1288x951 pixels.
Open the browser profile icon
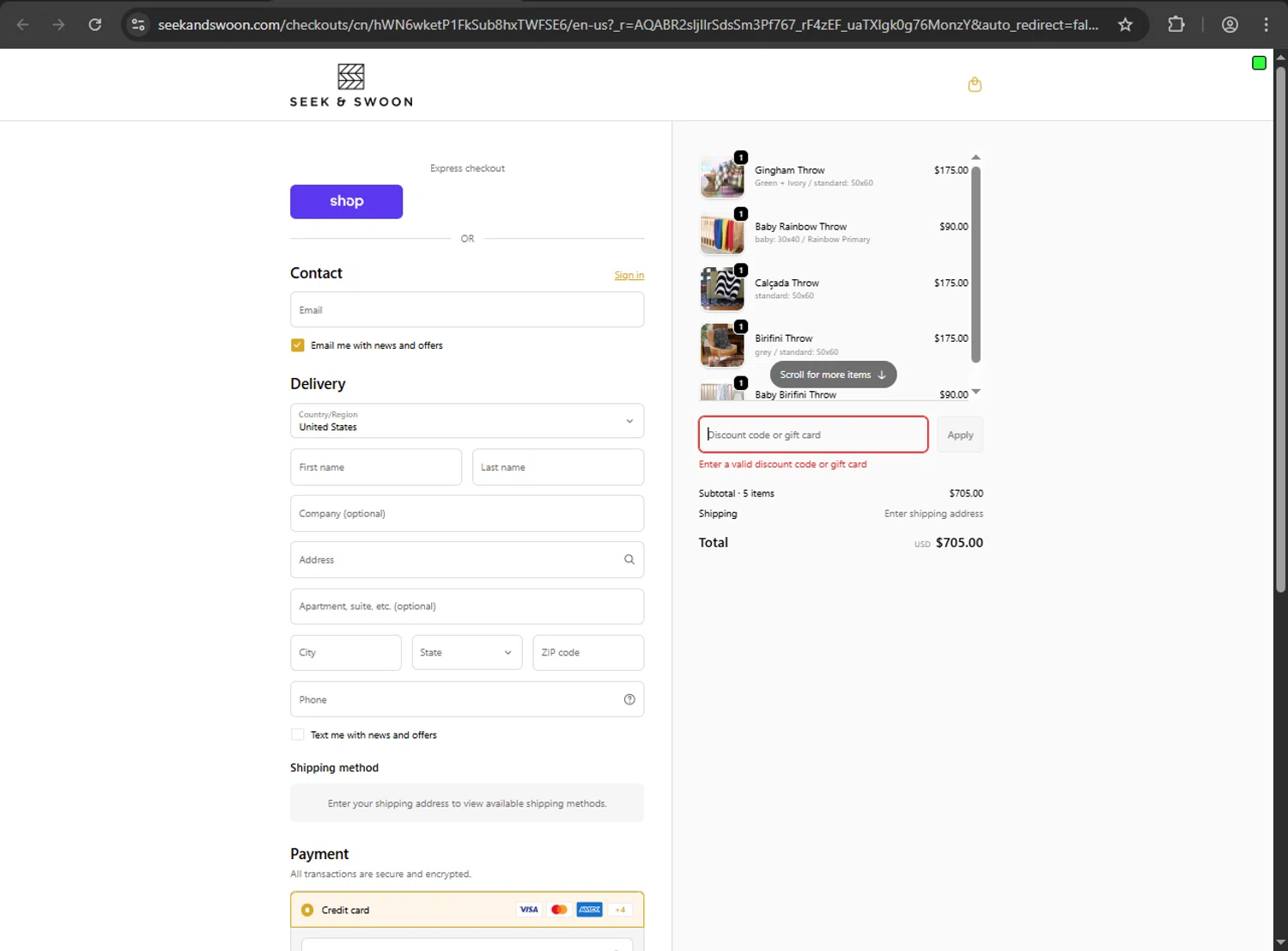(1230, 24)
